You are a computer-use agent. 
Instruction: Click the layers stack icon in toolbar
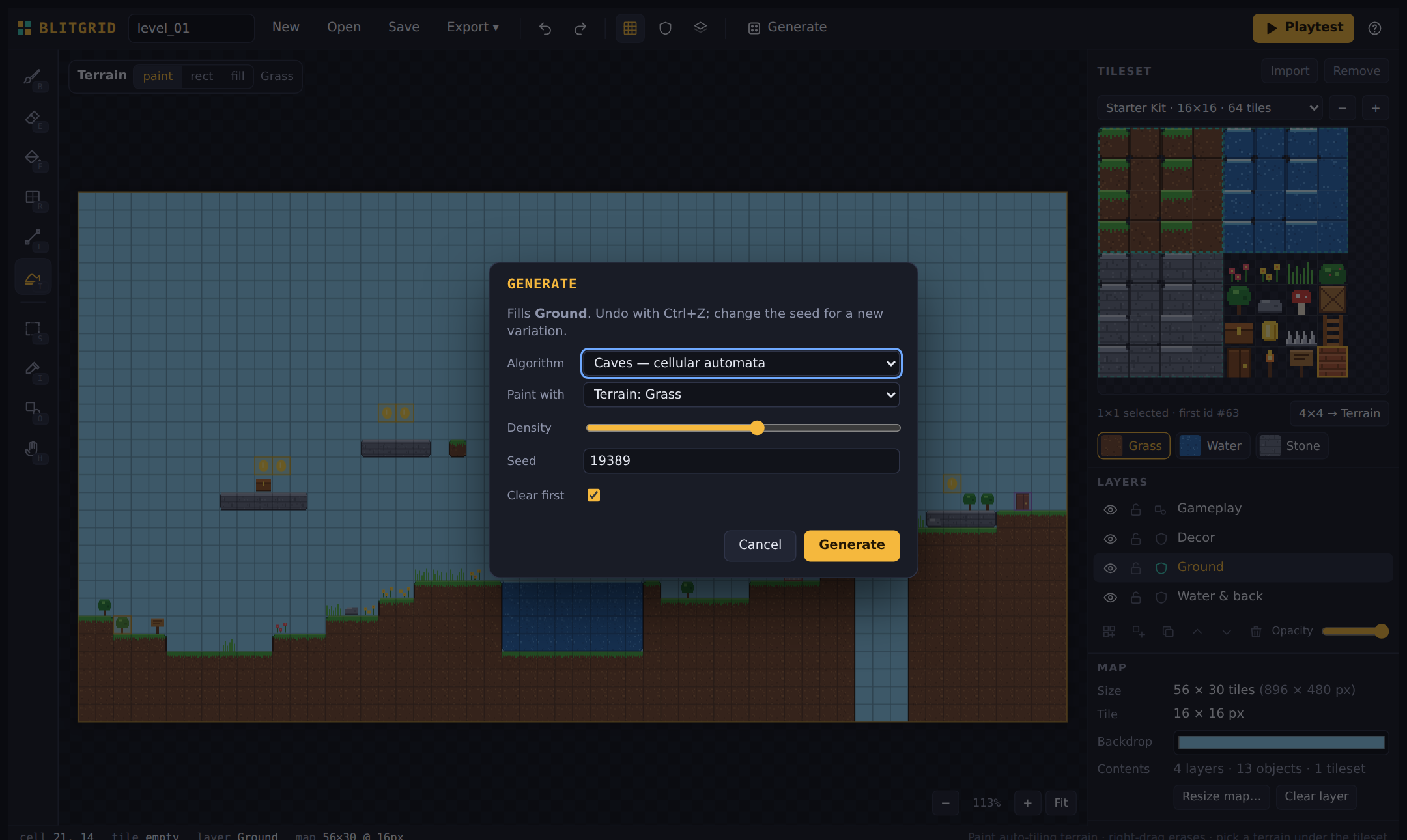[700, 28]
